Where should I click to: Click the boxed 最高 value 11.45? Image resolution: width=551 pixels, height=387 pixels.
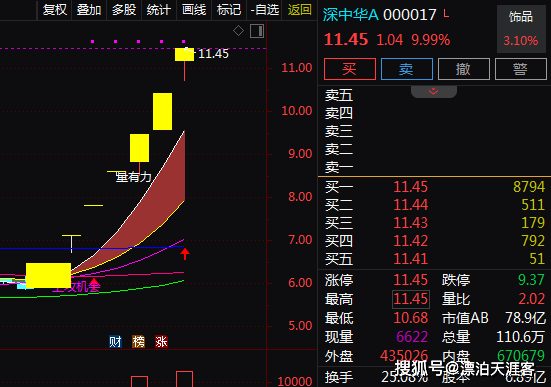[410, 299]
